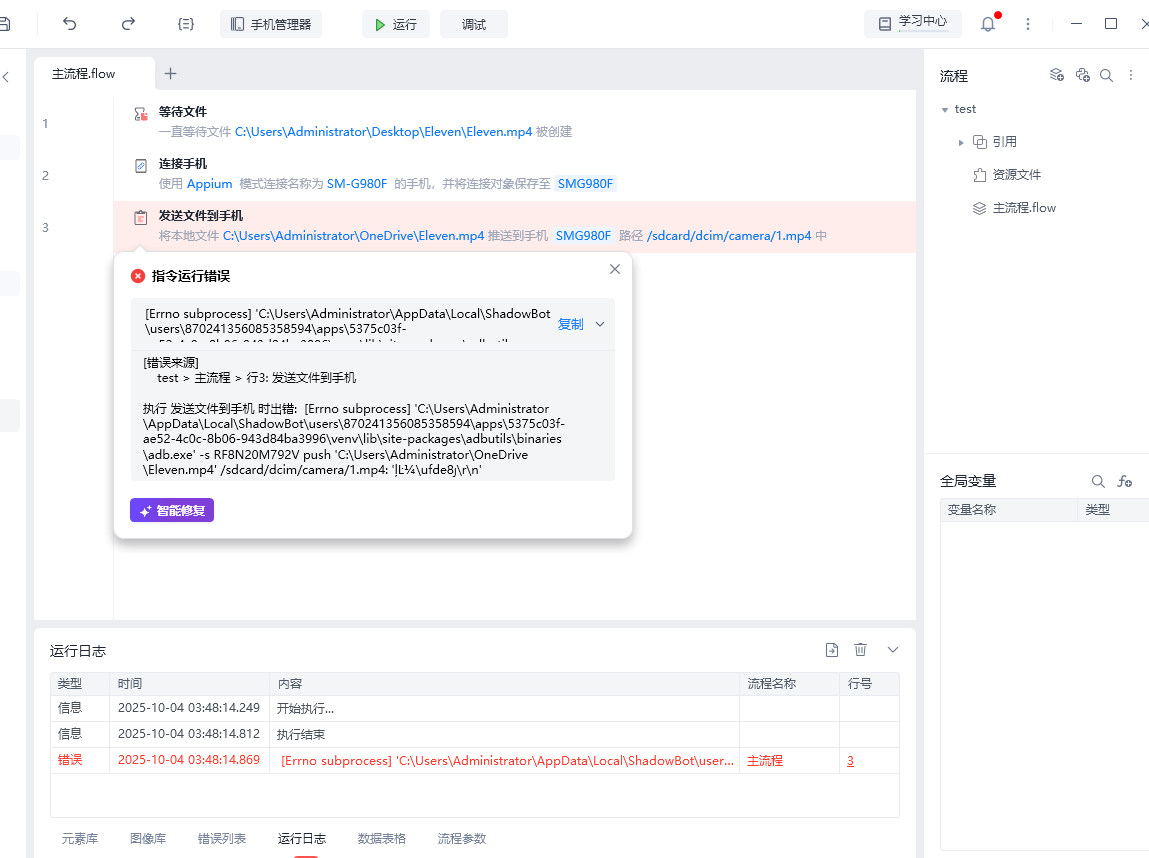
Task: Switch to 运行日志 tab
Action: (x=302, y=838)
